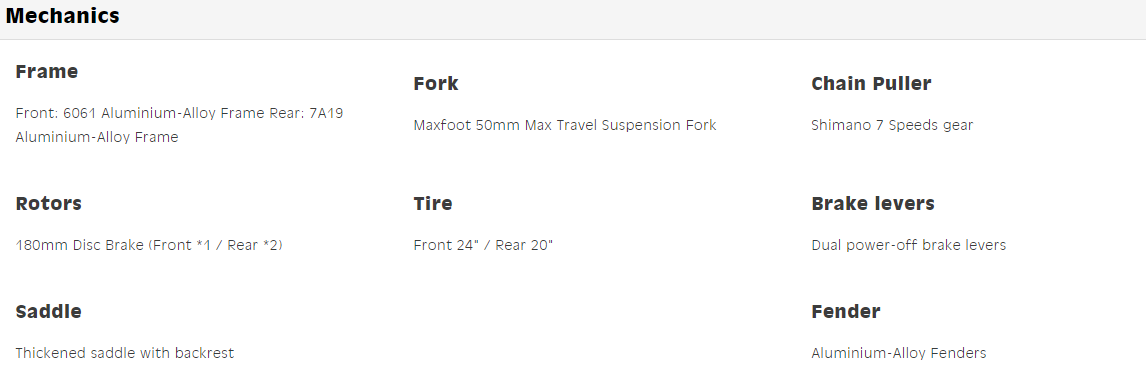Select the Frame heading

(x=47, y=72)
